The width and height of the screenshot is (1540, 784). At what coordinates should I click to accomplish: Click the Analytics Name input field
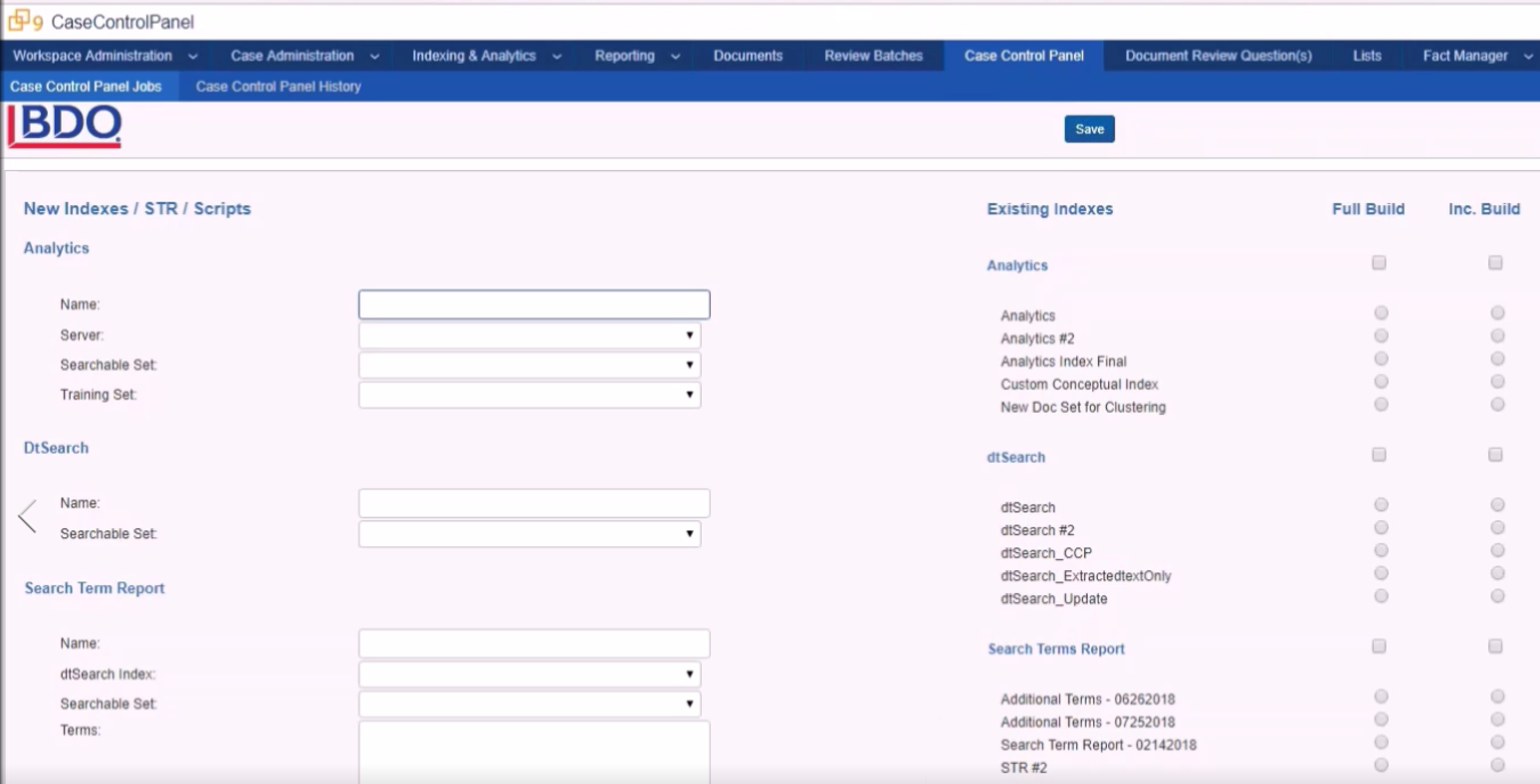point(534,304)
